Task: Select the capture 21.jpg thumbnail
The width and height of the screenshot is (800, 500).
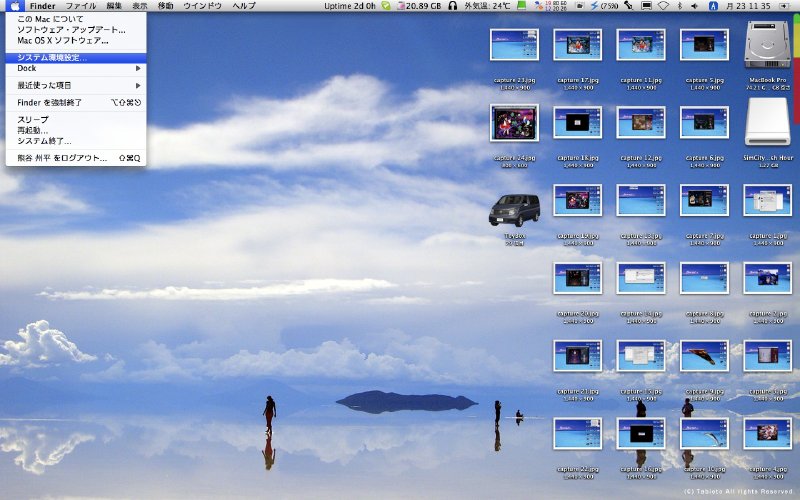Action: (x=578, y=356)
